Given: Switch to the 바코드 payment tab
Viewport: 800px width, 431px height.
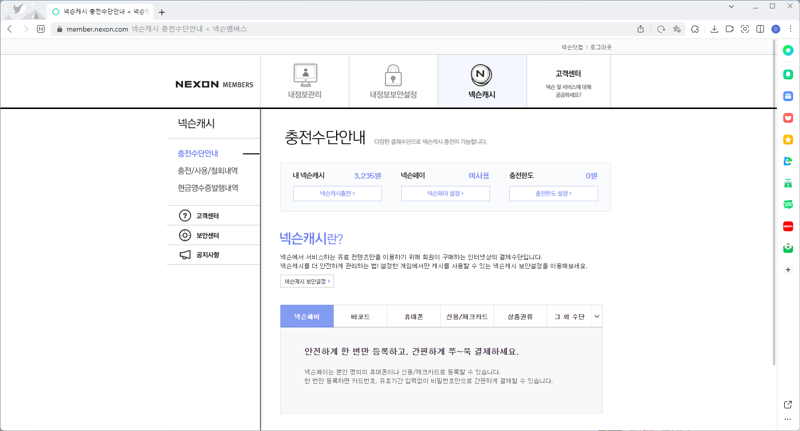Looking at the screenshot, I should tap(360, 316).
